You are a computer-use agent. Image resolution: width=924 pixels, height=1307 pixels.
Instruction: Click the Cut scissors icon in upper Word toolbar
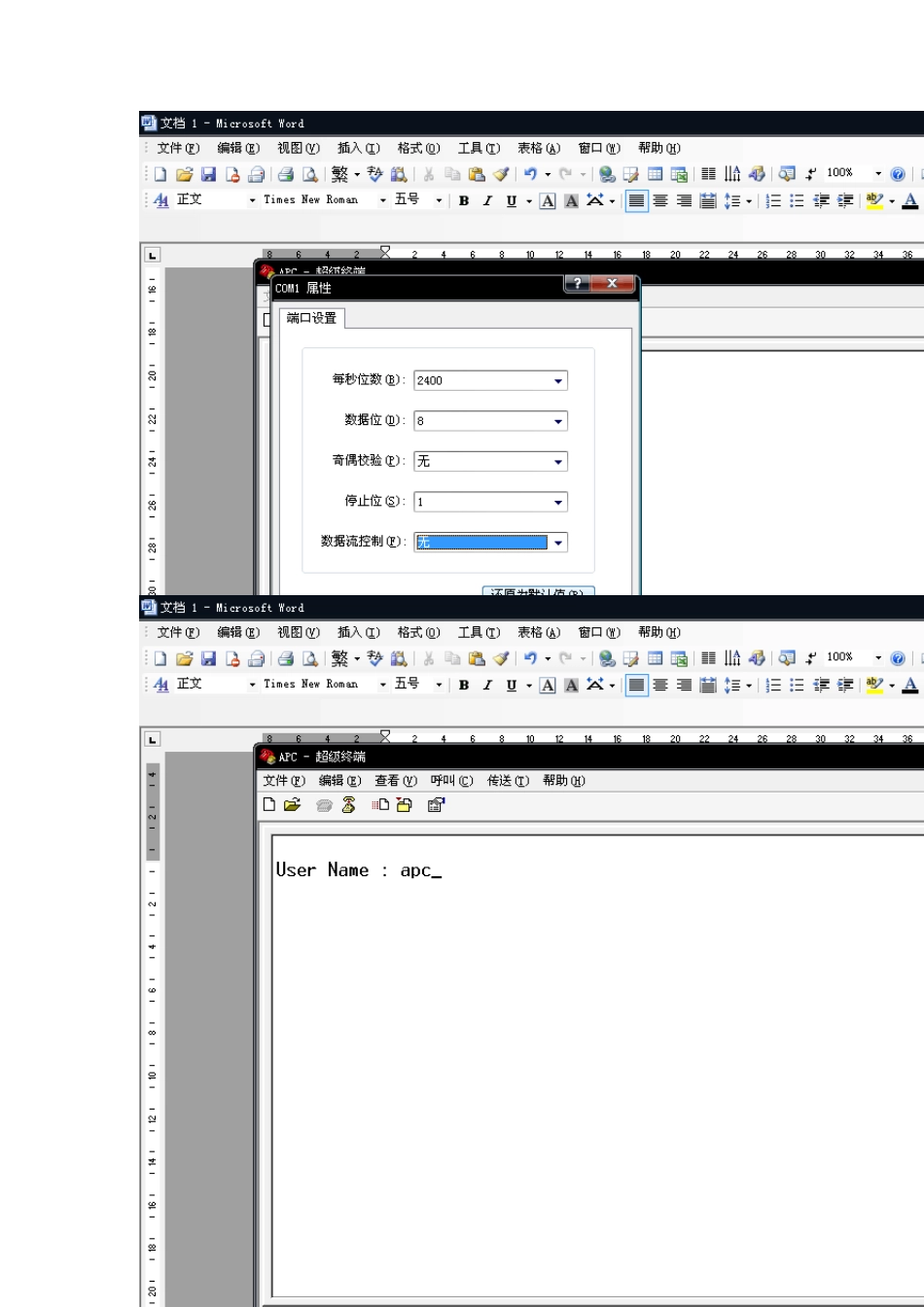(429, 175)
